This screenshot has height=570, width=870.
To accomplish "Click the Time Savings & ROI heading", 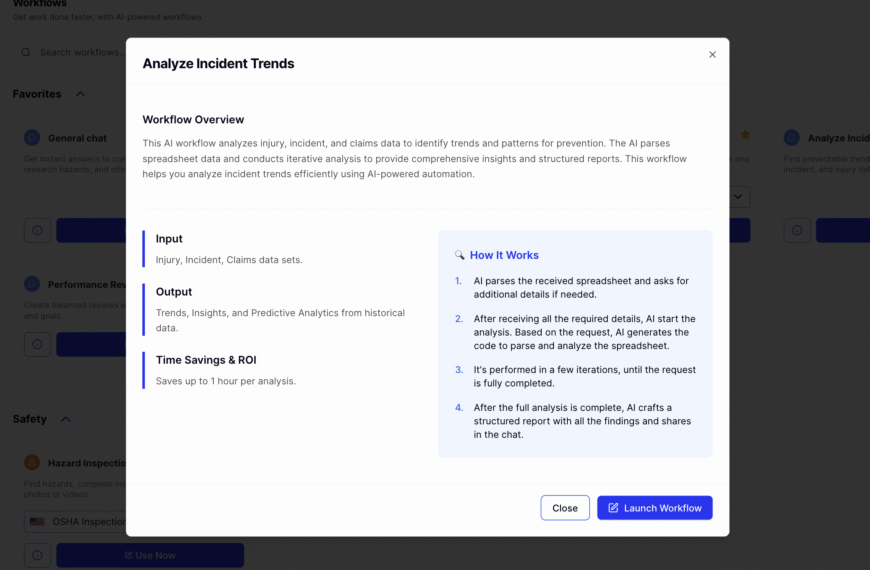I will coord(206,360).
